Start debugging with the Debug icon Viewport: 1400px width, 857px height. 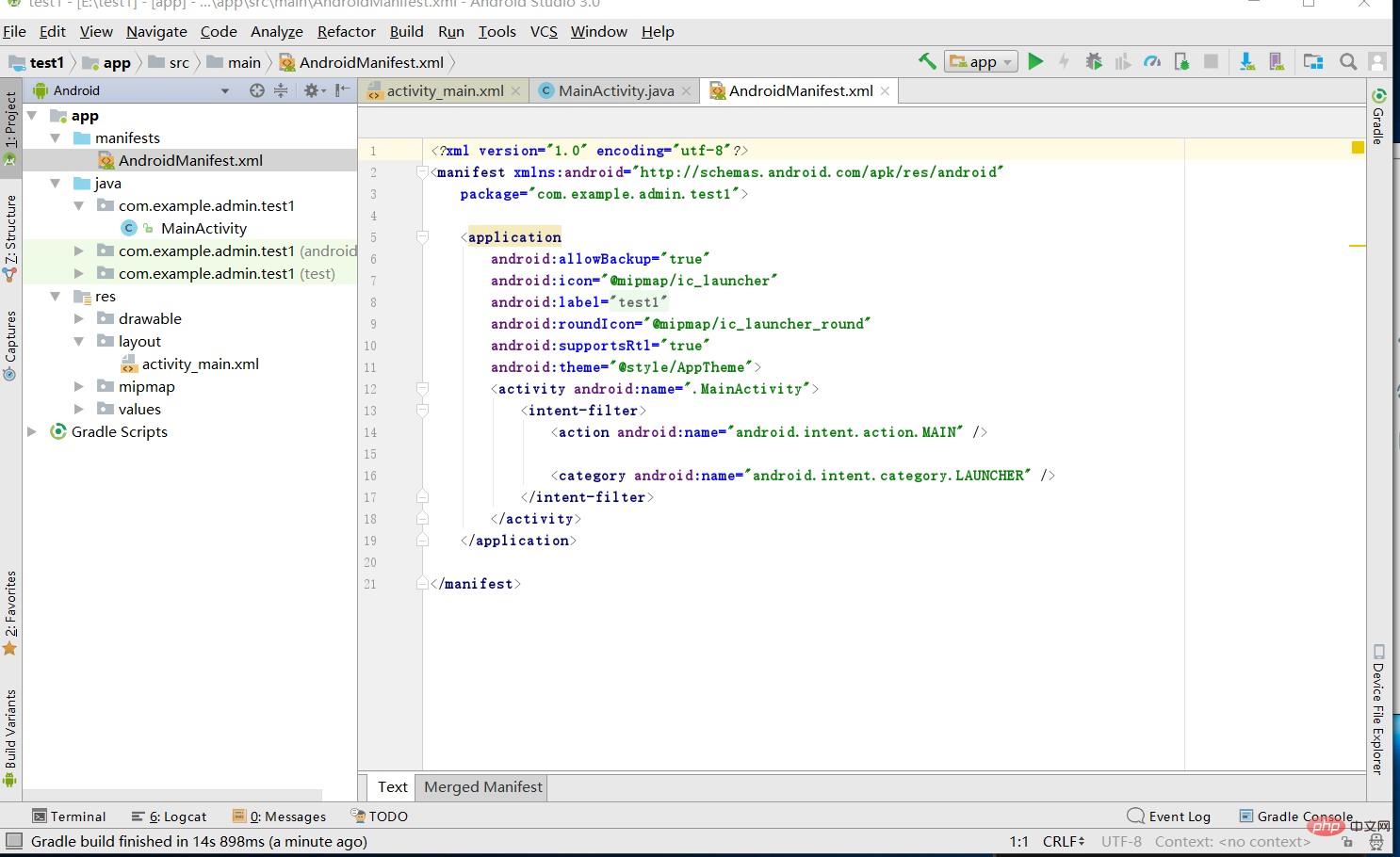(1094, 61)
